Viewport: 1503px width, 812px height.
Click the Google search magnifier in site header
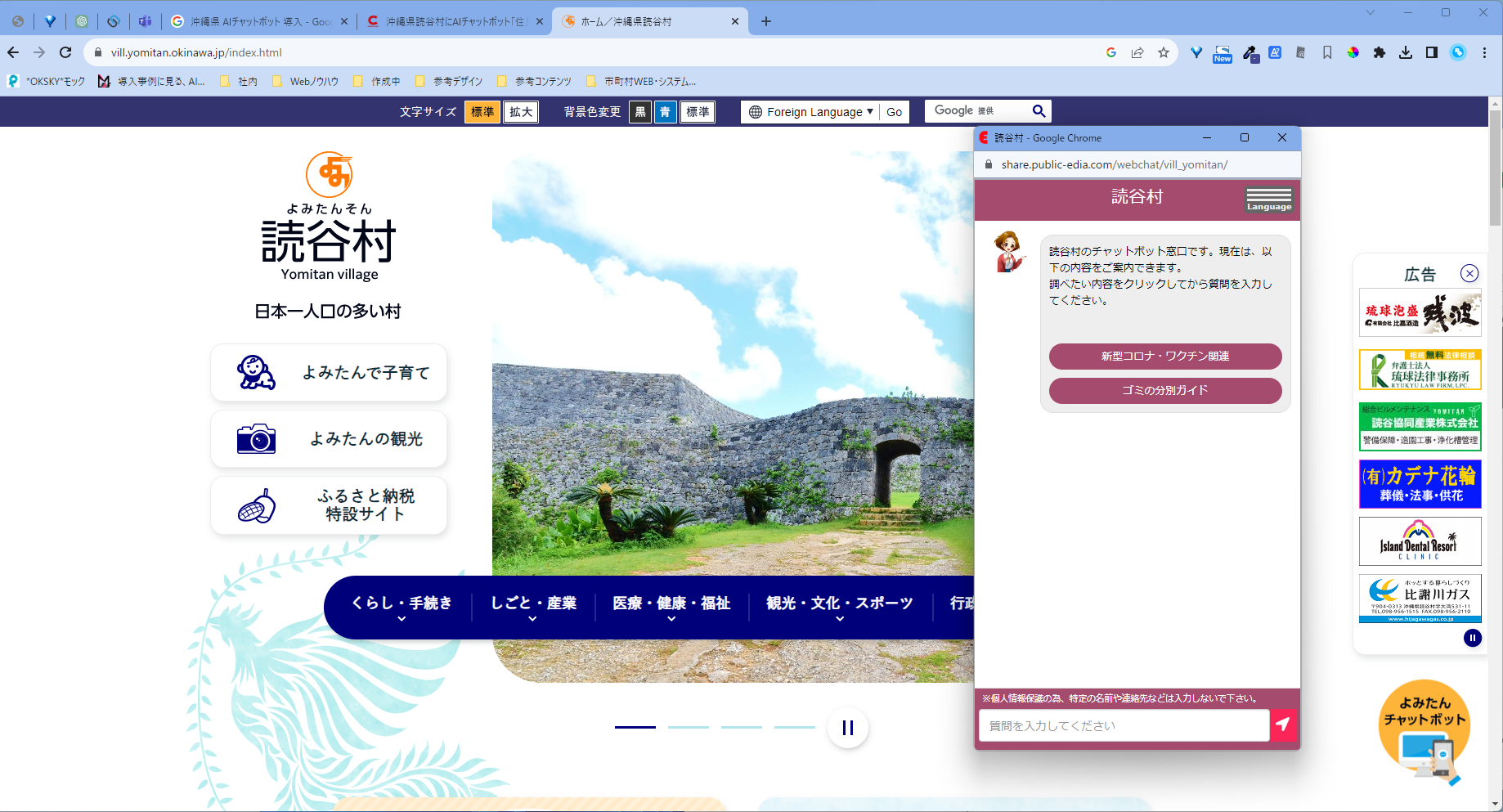tap(1039, 110)
